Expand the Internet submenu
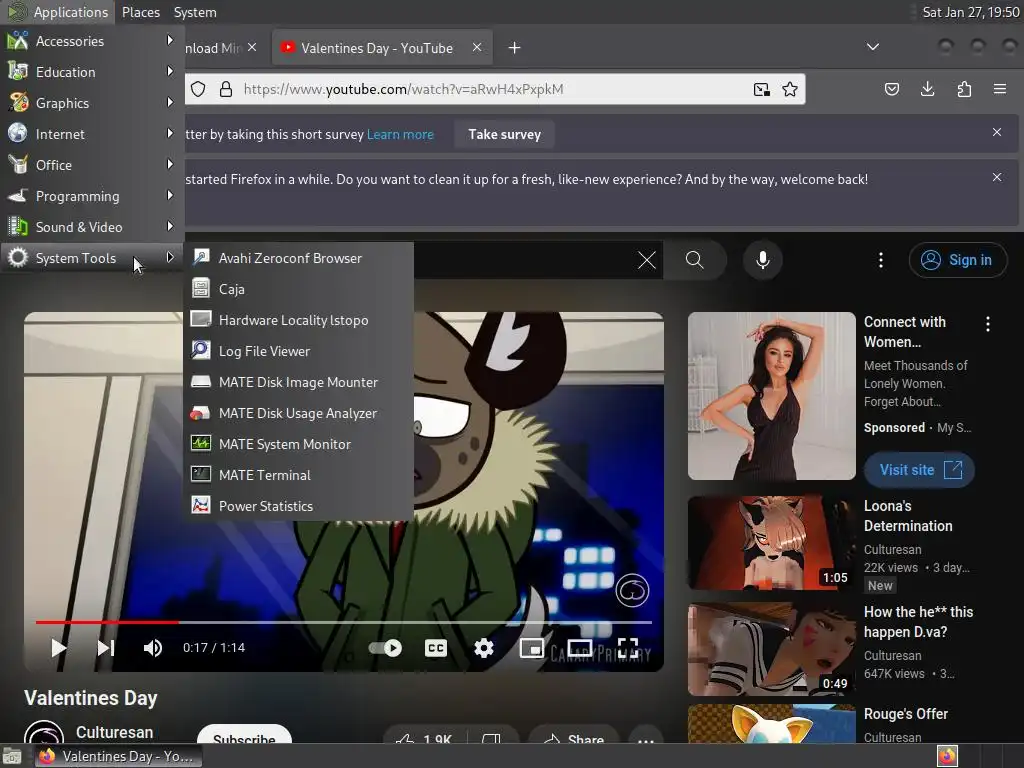Viewport: 1024px width, 768px height. click(91, 134)
